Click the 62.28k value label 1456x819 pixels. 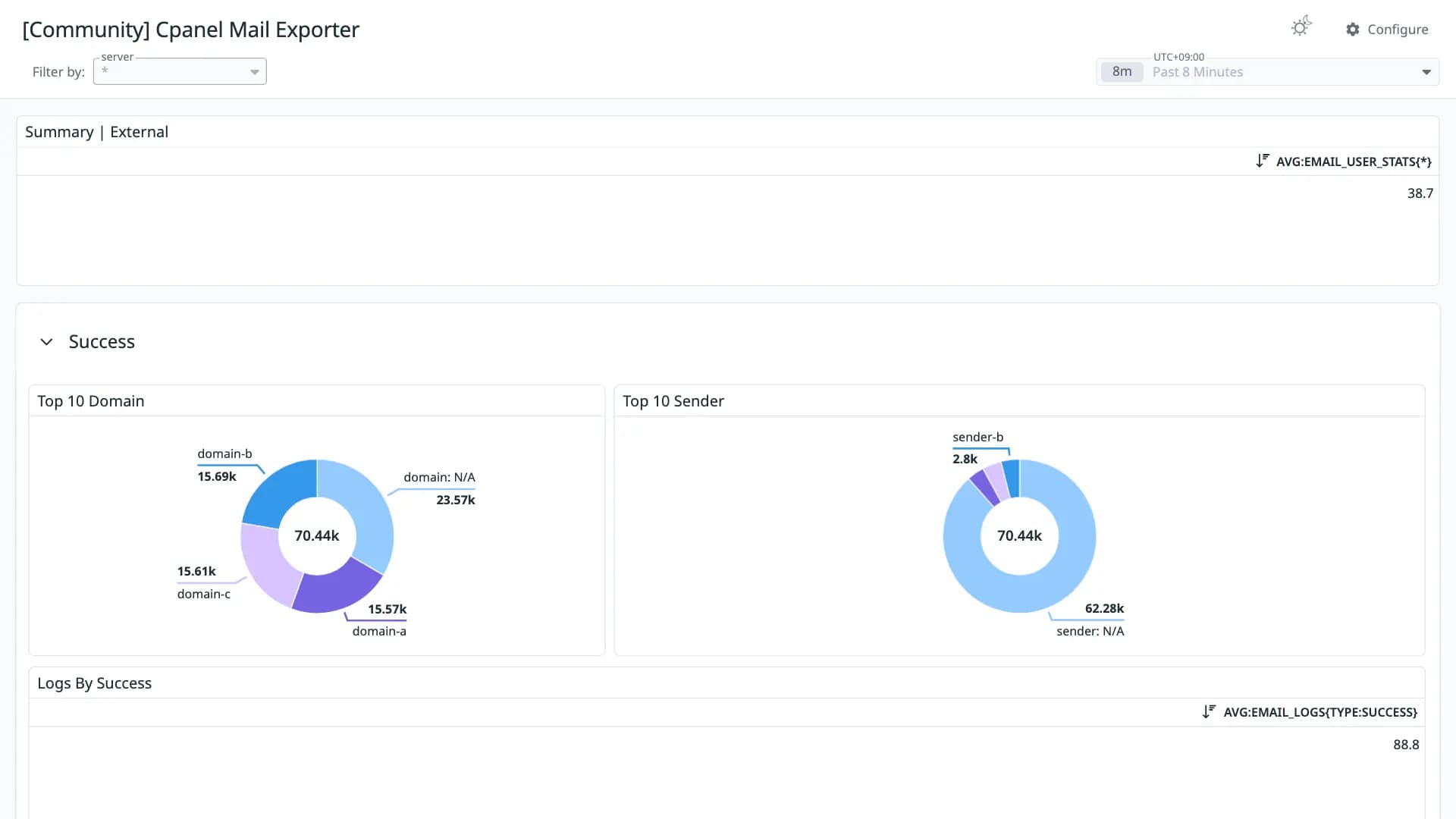[x=1104, y=608]
